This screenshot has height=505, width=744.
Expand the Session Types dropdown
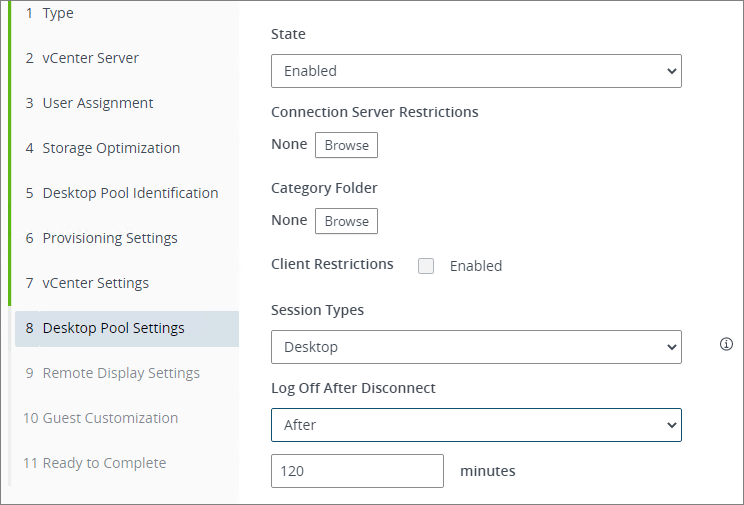coord(476,347)
